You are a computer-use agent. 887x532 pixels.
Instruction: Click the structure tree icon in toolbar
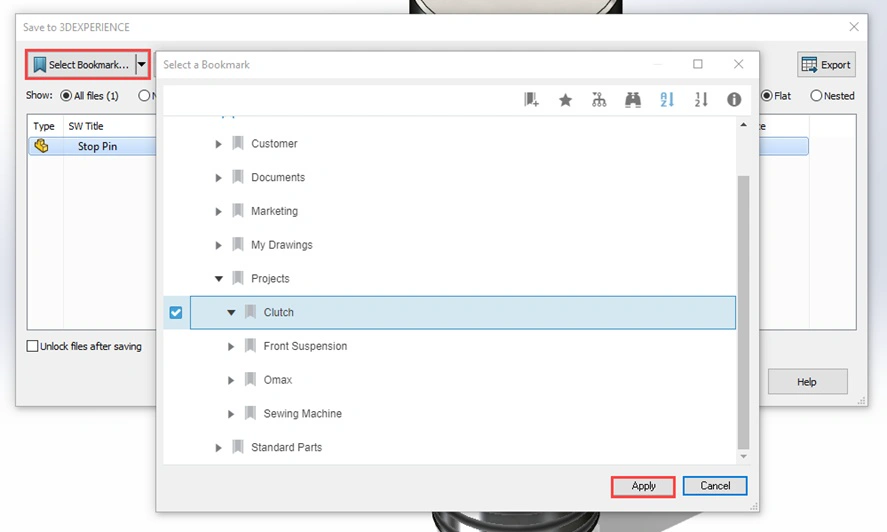598,100
